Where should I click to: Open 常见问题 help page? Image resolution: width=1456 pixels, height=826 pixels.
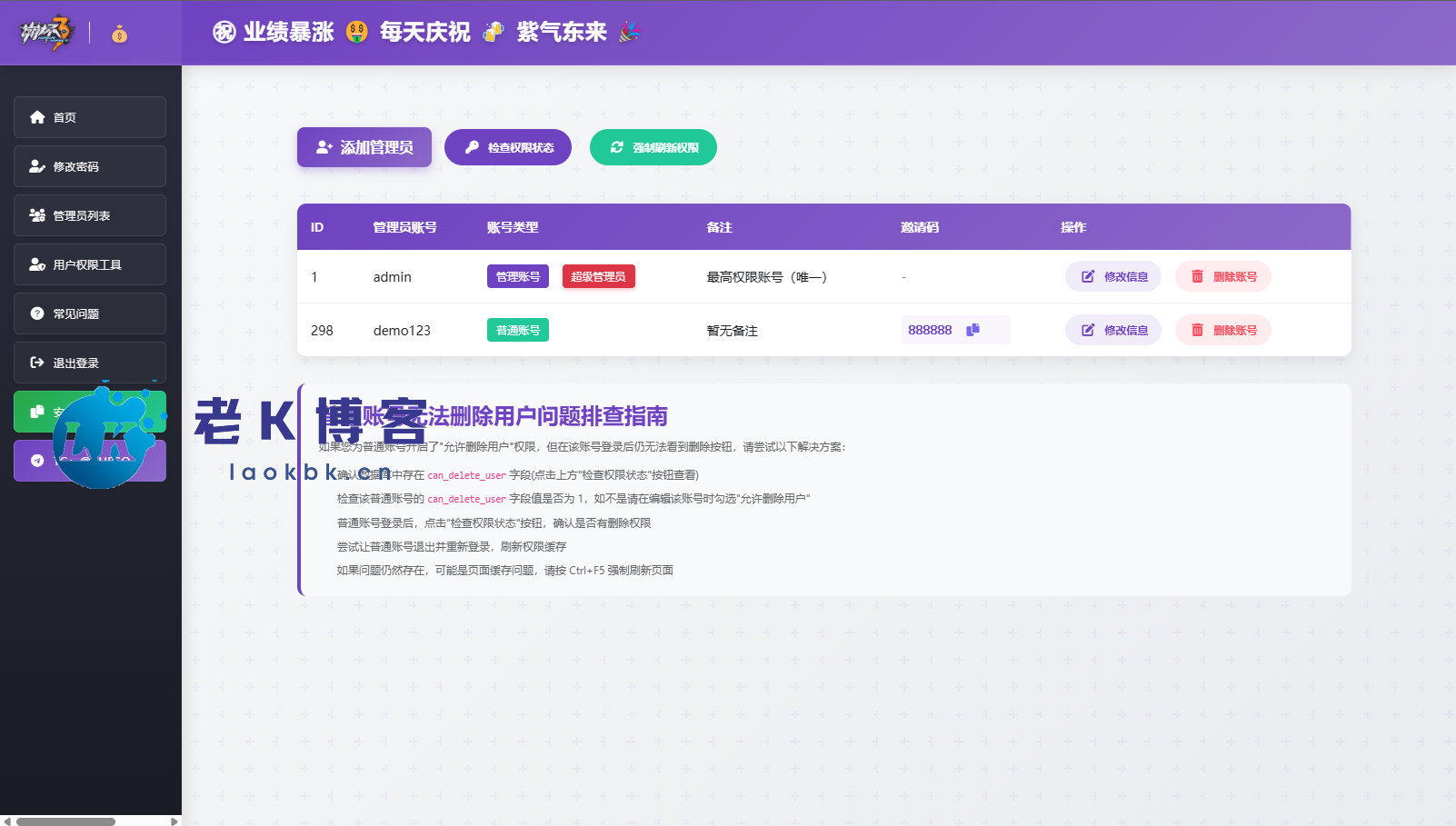pos(89,313)
